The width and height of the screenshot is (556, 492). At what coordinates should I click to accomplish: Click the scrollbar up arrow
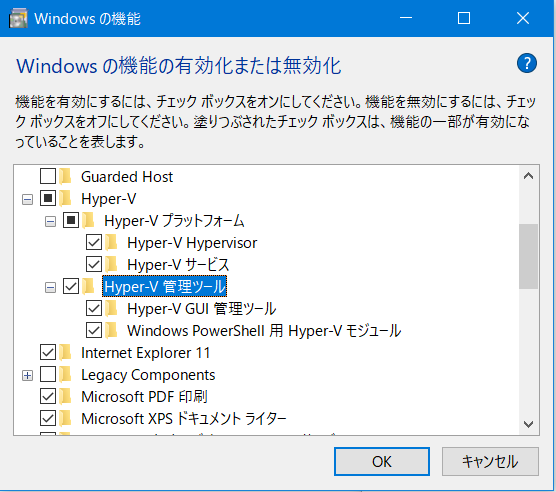click(x=528, y=176)
